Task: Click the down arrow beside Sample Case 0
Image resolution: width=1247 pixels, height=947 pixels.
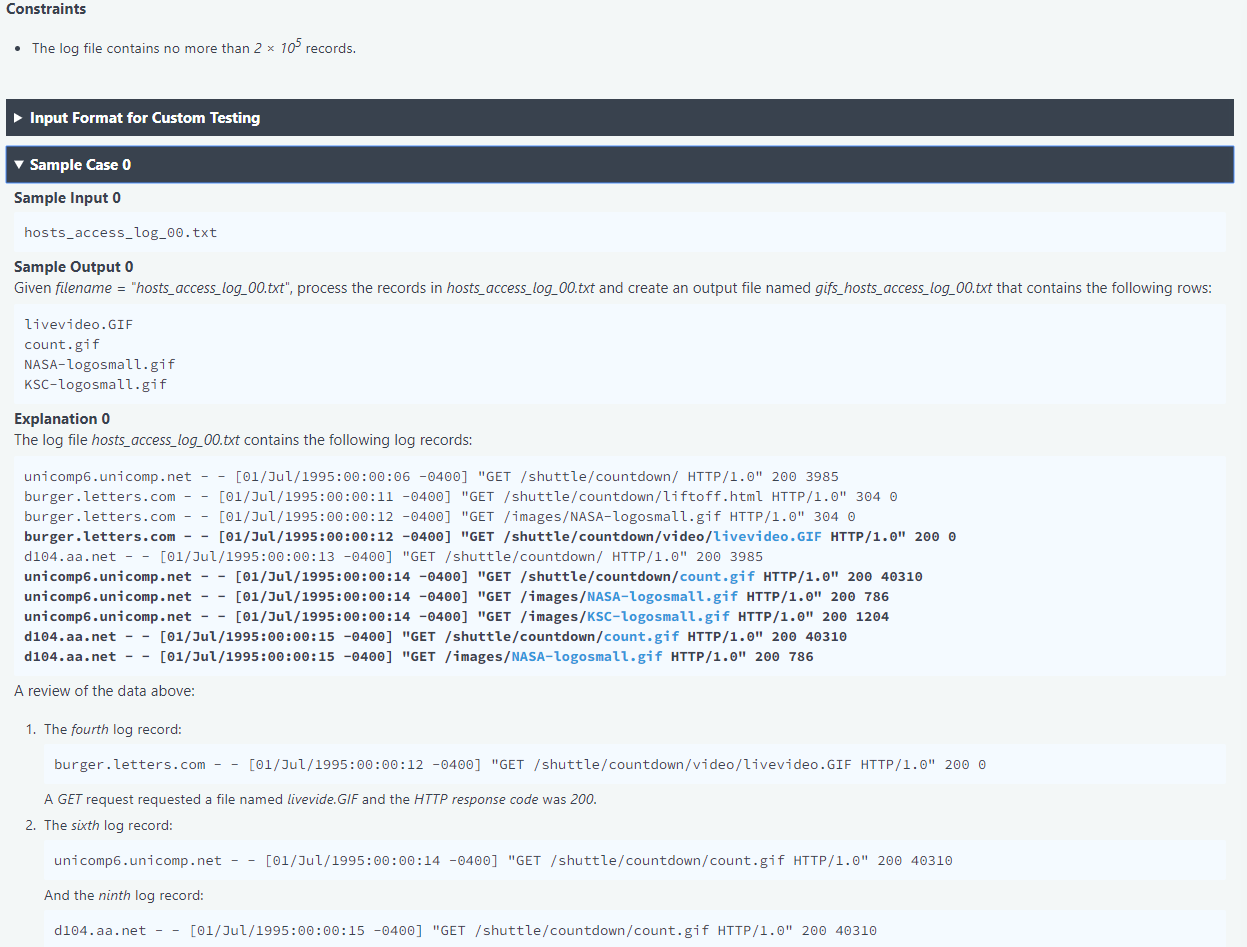Action: pyautogui.click(x=18, y=164)
